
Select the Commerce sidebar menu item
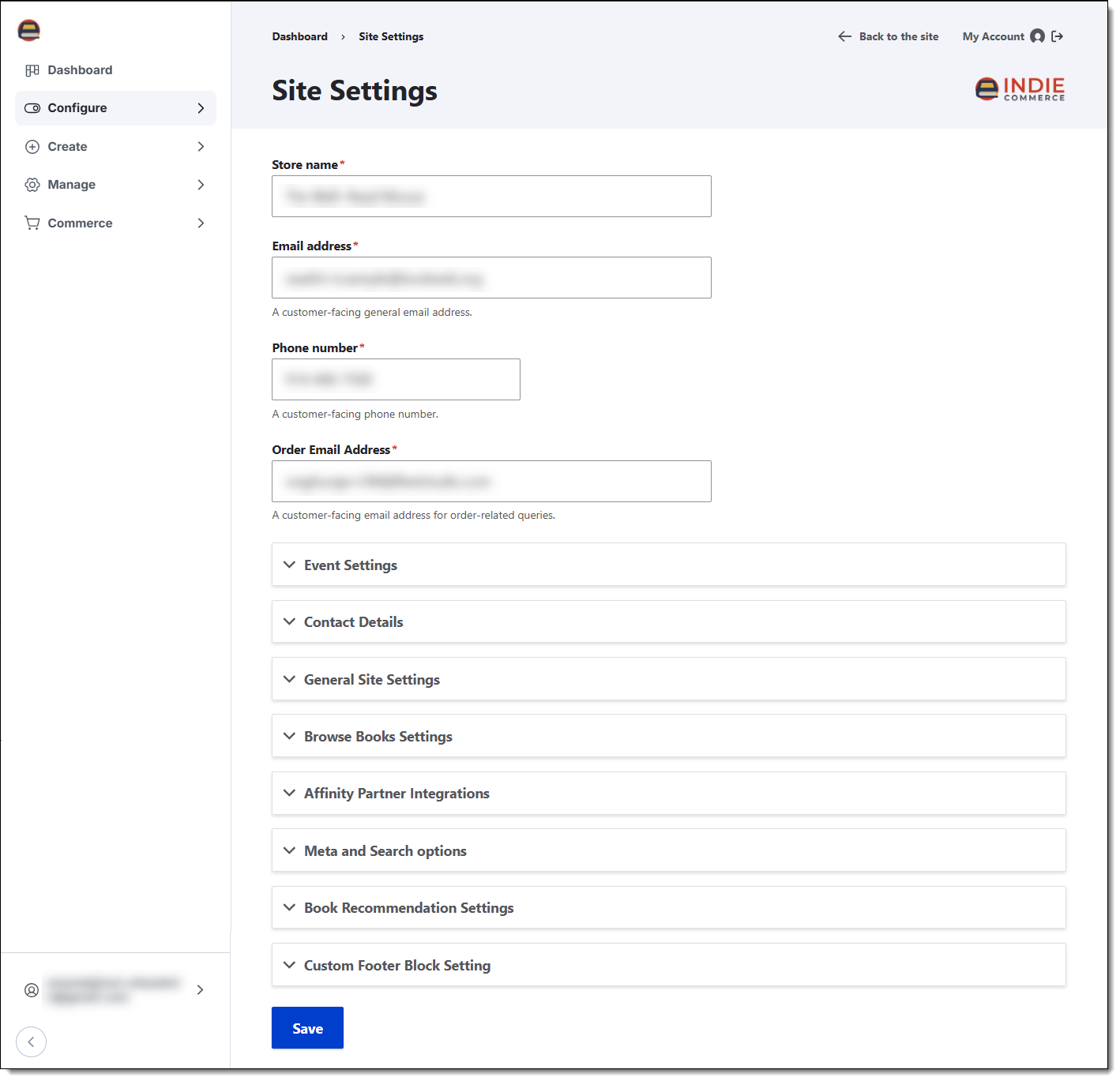click(x=115, y=223)
